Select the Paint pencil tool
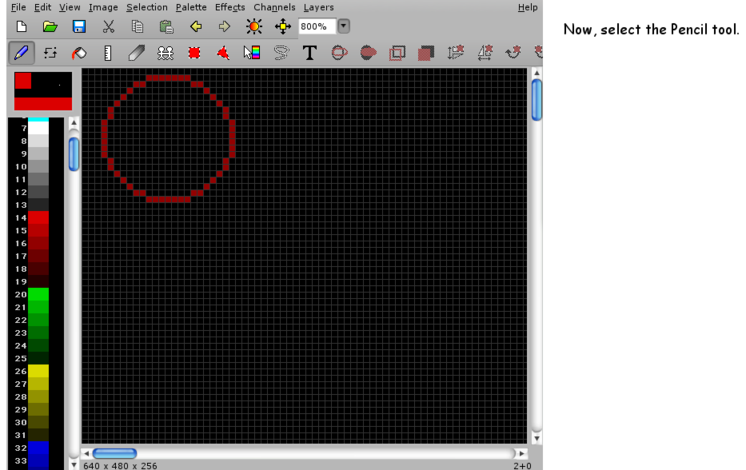 [x=20, y=52]
